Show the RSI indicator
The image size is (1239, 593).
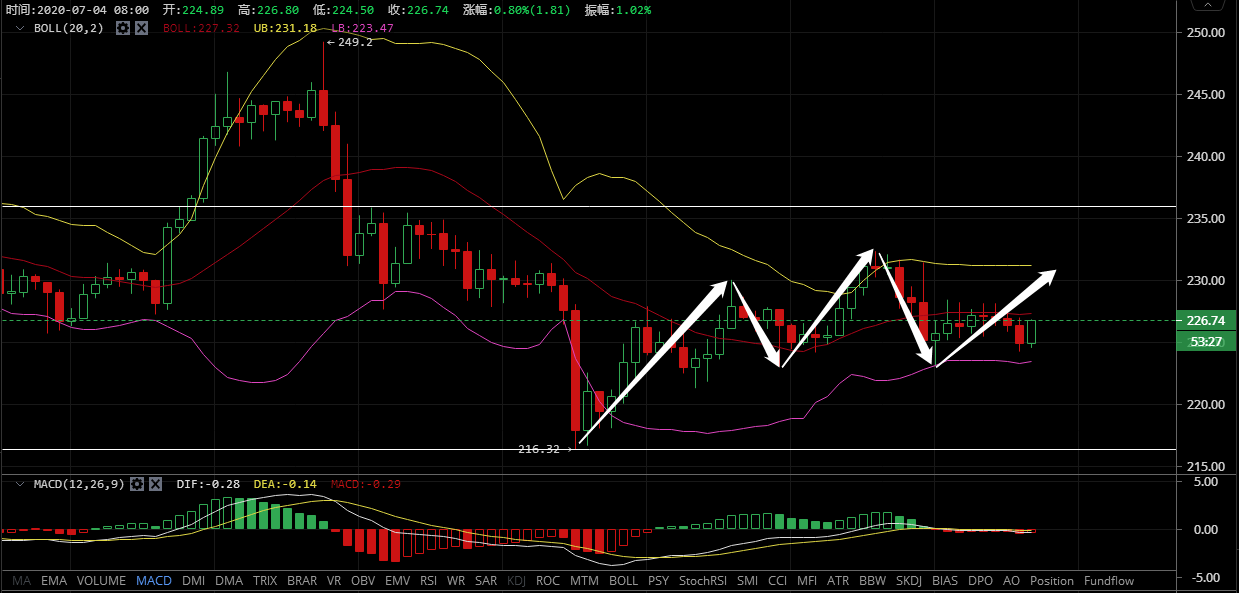(x=428, y=580)
